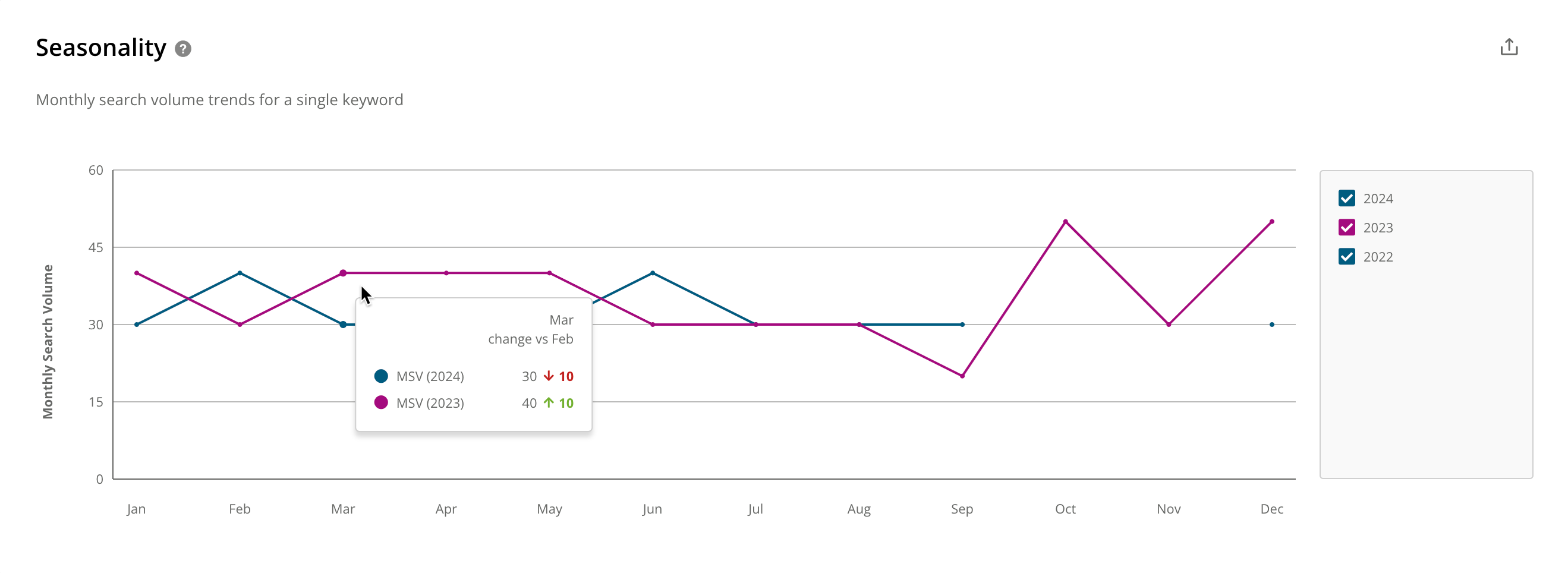Viewport: 1568px width, 573px height.
Task: Click the Seasonality help question-mark icon
Action: click(183, 49)
